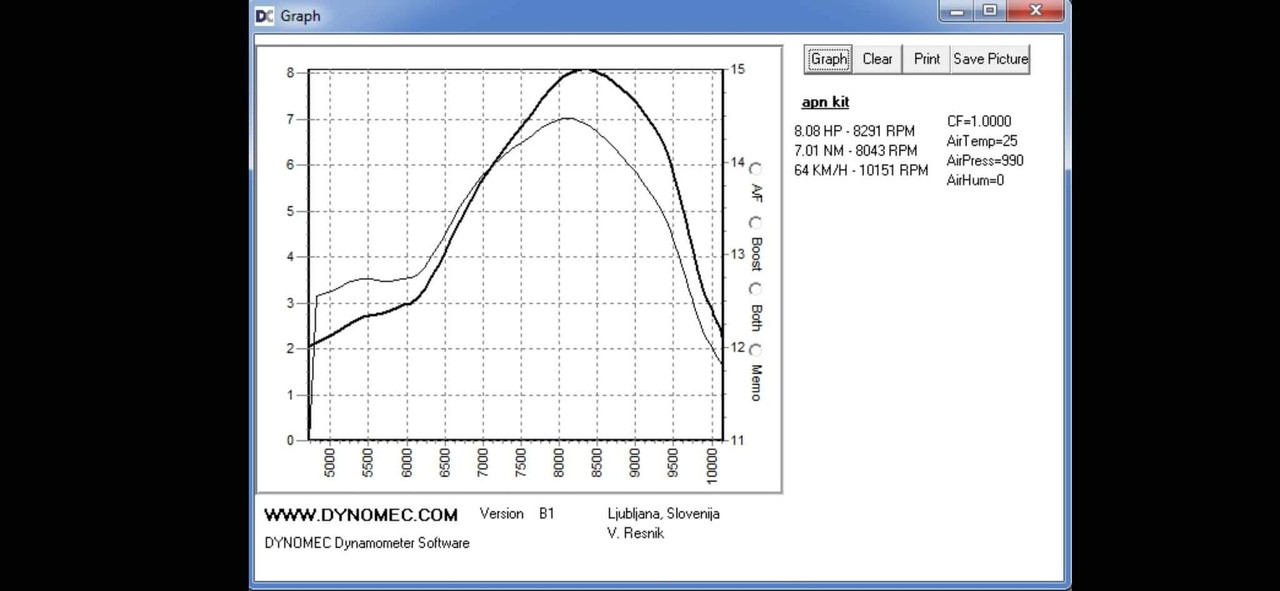Select the Both radio button
The image size is (1280, 591).
click(x=755, y=289)
